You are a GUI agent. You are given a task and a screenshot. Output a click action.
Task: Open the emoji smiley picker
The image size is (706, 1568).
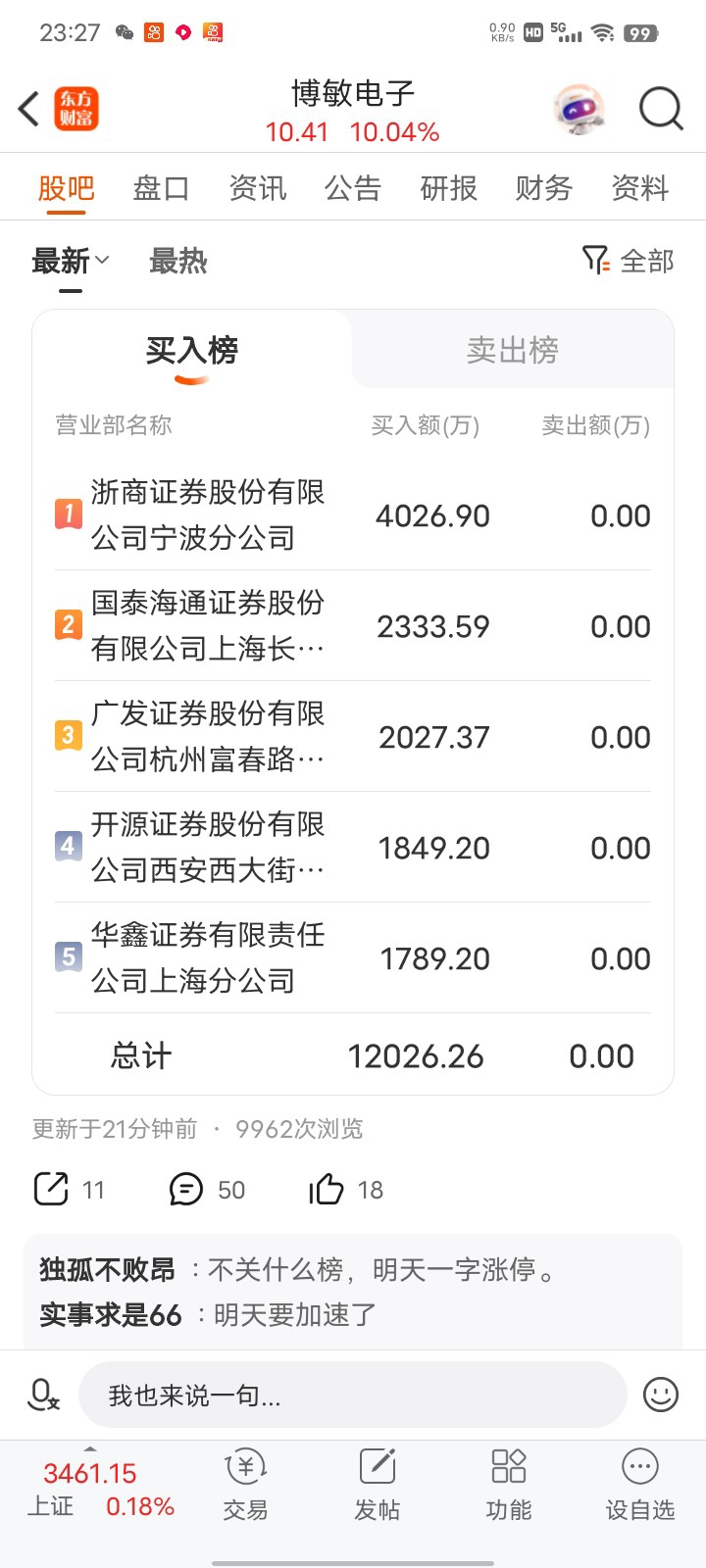click(661, 1395)
